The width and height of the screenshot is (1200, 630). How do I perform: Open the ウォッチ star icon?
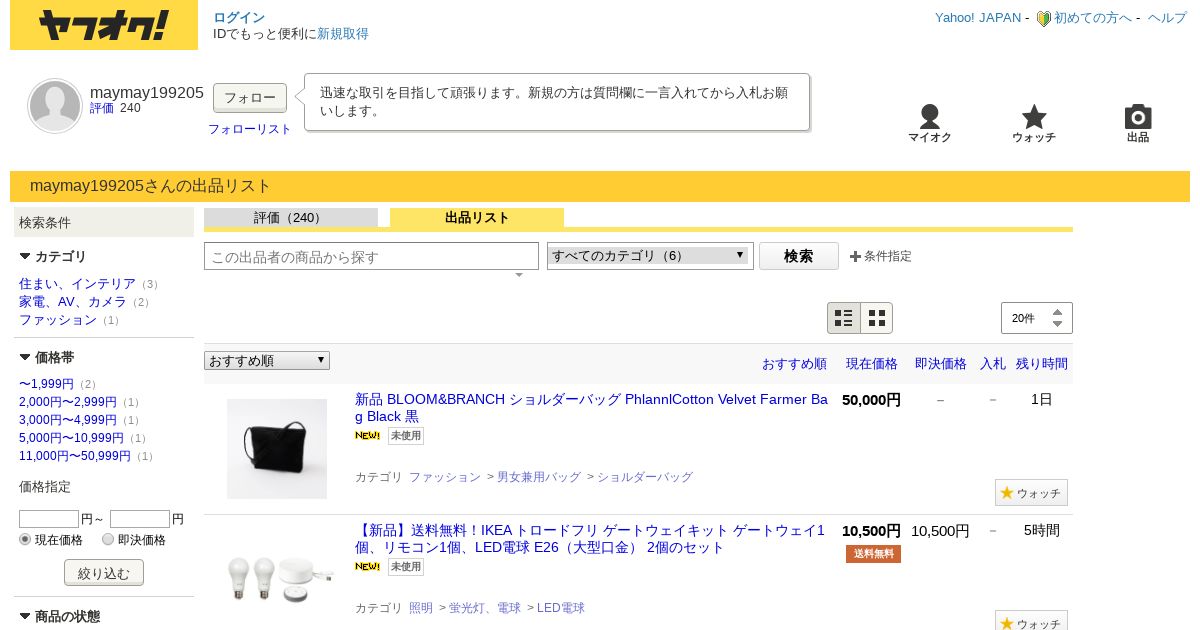coord(1034,116)
